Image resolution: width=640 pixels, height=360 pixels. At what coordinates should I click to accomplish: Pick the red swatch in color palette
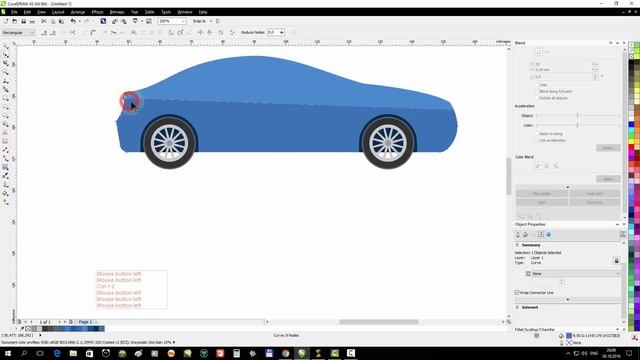631,147
